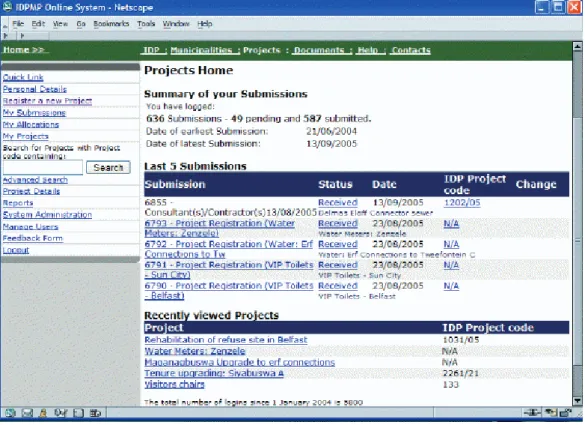Click N/A code link for submission 6790
Screen dimensions: 585x425
coord(451,286)
